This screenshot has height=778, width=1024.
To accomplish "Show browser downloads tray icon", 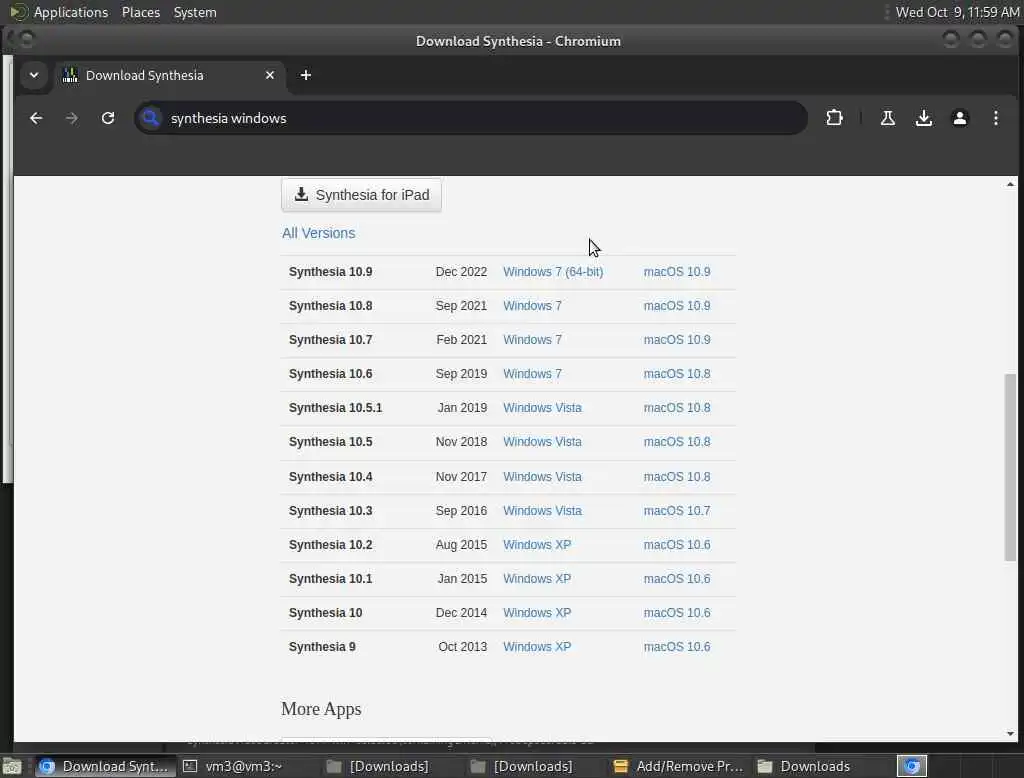I will click(923, 118).
